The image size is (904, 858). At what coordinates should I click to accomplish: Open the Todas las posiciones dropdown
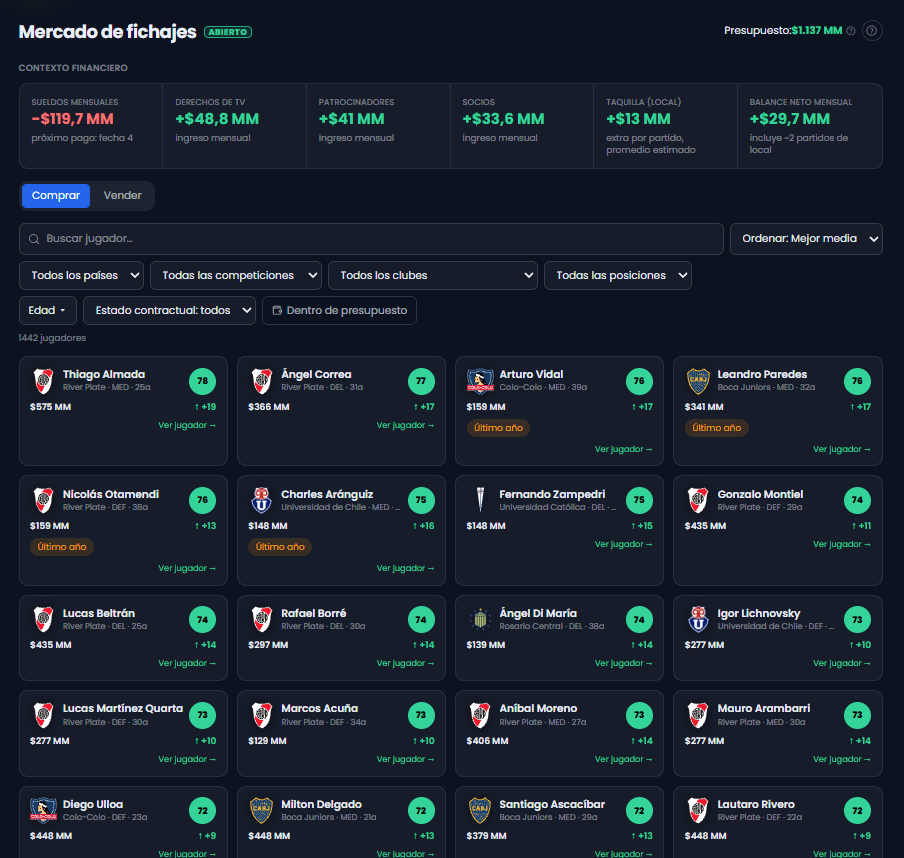point(618,276)
